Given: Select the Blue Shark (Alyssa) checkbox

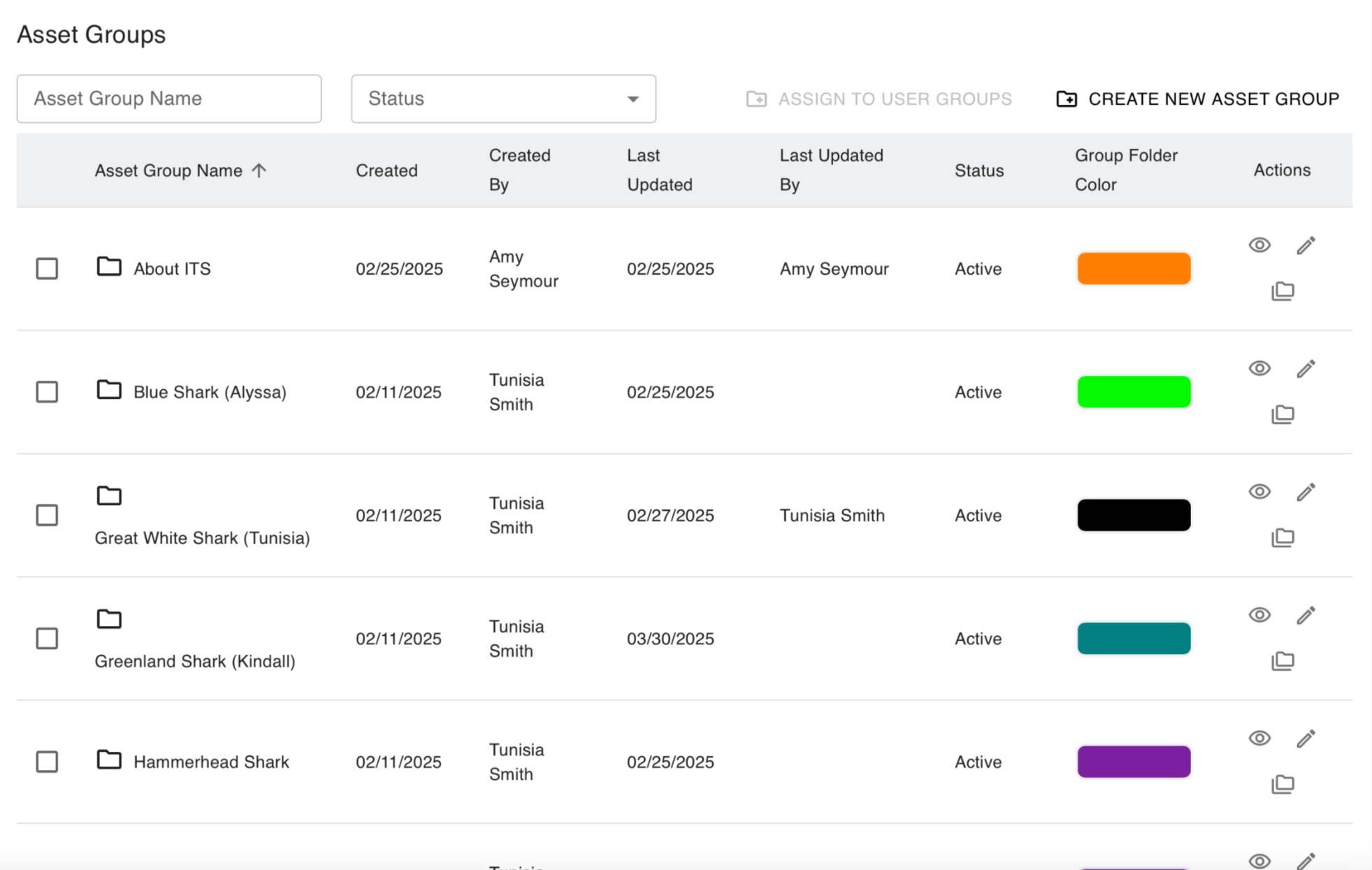Looking at the screenshot, I should click(x=47, y=392).
